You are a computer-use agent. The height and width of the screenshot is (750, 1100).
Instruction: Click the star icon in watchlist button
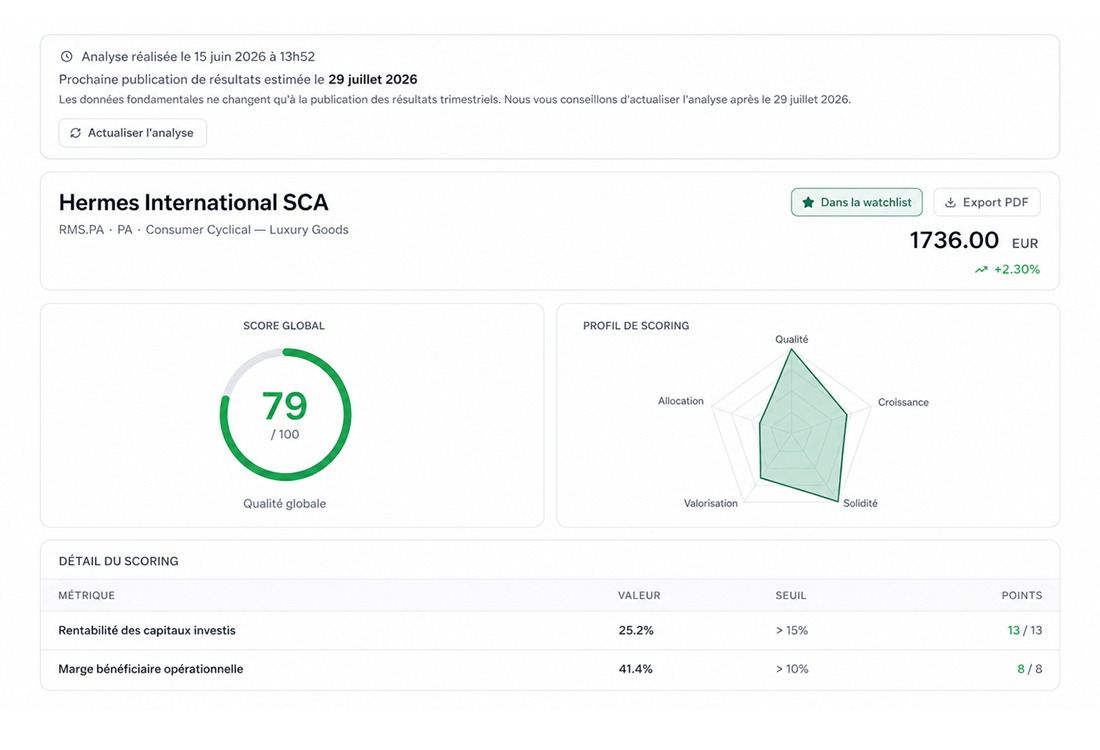pyautogui.click(x=808, y=202)
